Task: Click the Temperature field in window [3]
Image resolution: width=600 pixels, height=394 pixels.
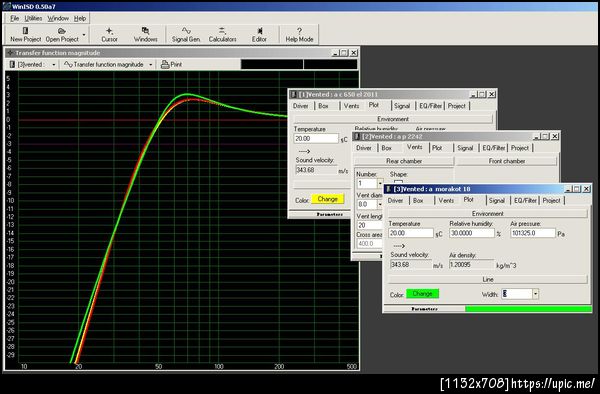Action: pyautogui.click(x=410, y=233)
